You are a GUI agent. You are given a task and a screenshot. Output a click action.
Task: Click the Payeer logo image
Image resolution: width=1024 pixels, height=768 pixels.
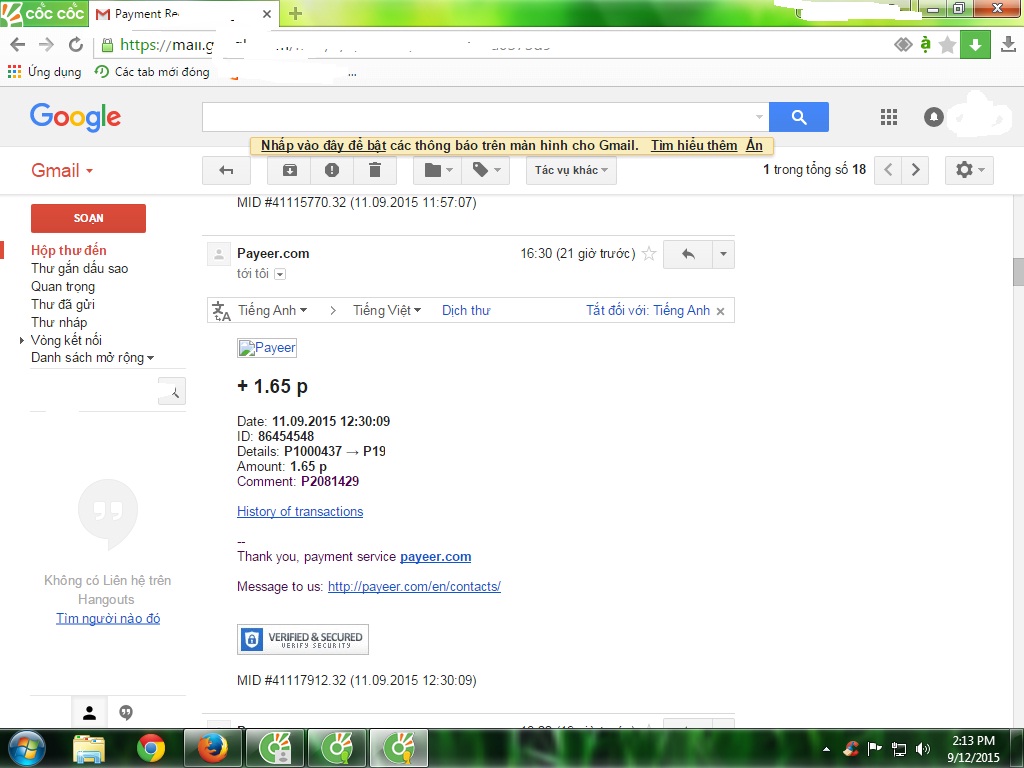pyautogui.click(x=267, y=348)
